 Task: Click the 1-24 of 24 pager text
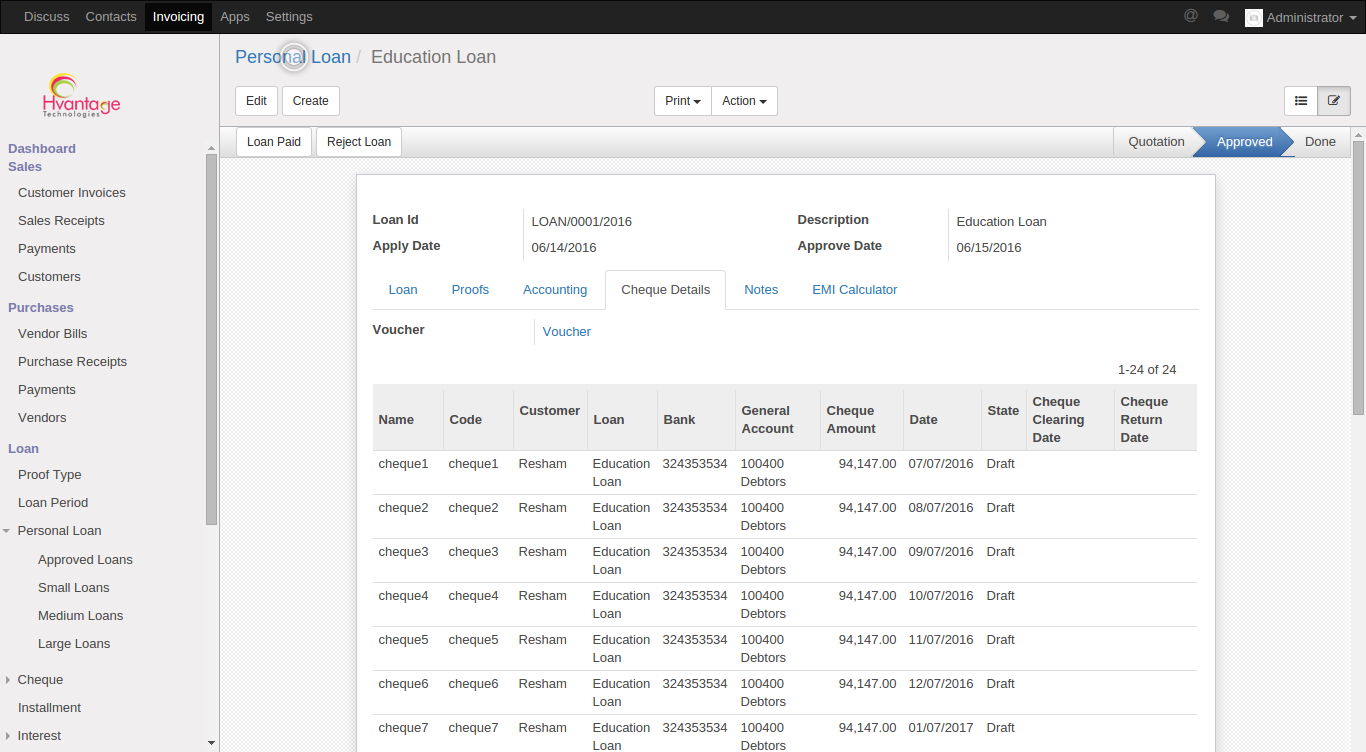click(1147, 370)
